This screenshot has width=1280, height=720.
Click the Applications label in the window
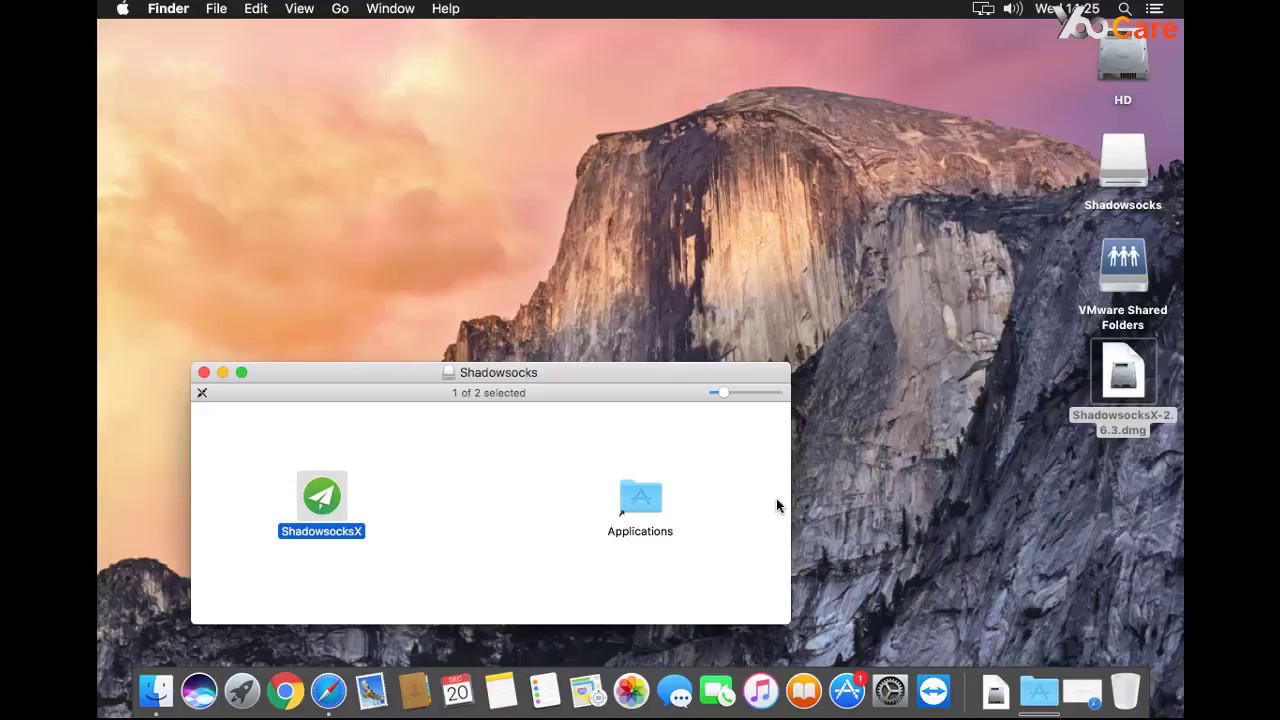(640, 531)
